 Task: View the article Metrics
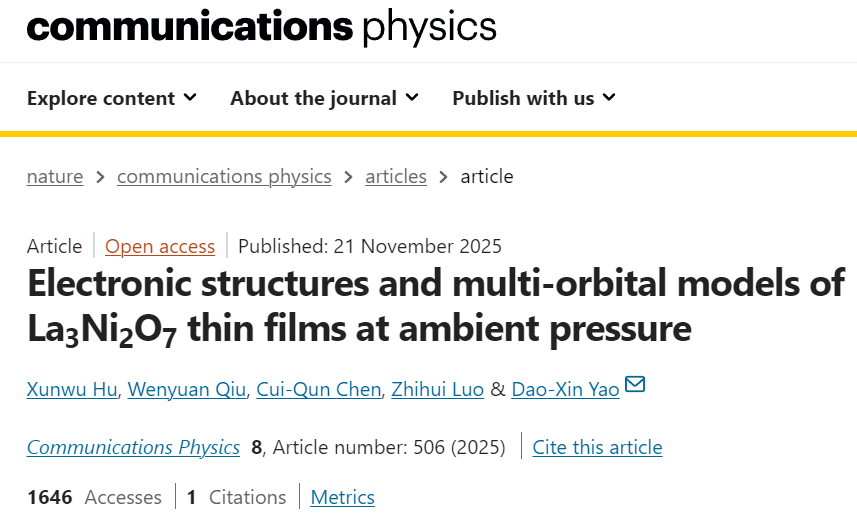click(x=343, y=497)
